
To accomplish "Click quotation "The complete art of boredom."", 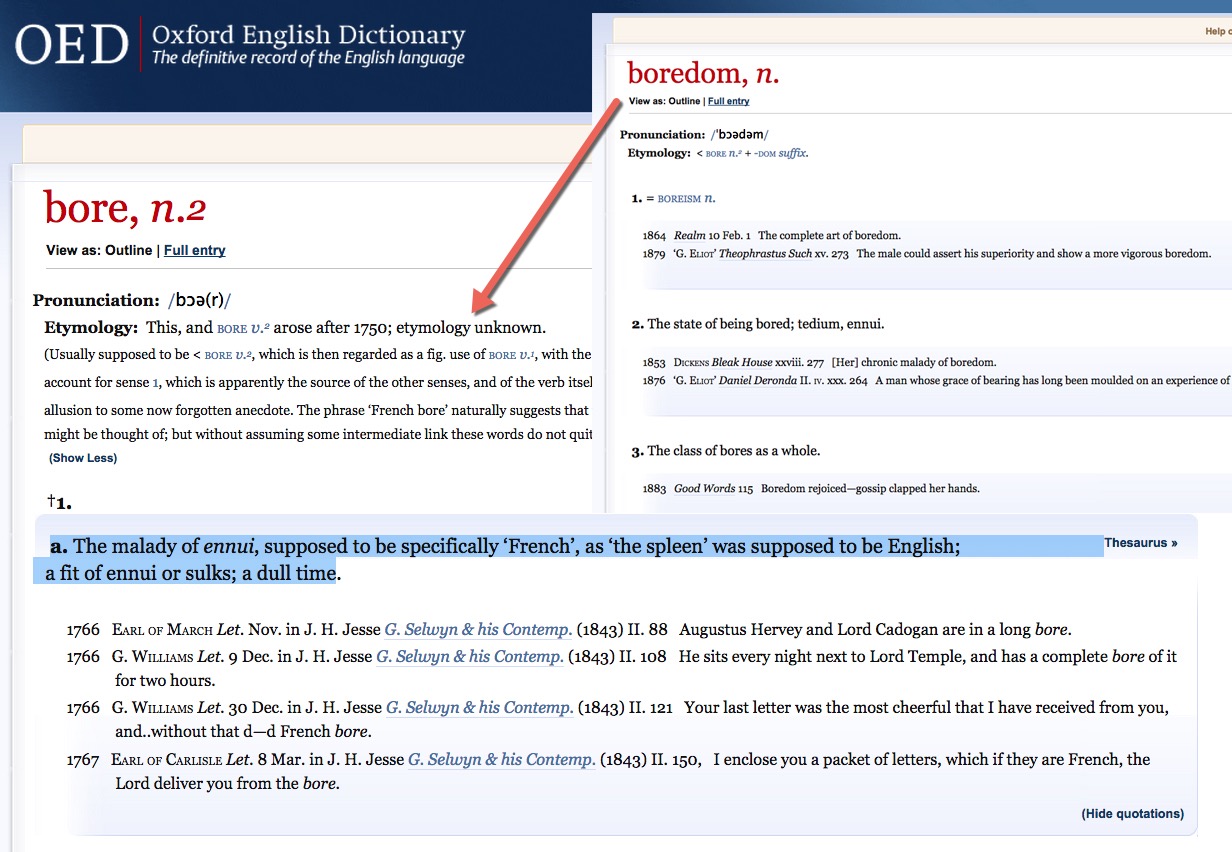I will [x=829, y=236].
